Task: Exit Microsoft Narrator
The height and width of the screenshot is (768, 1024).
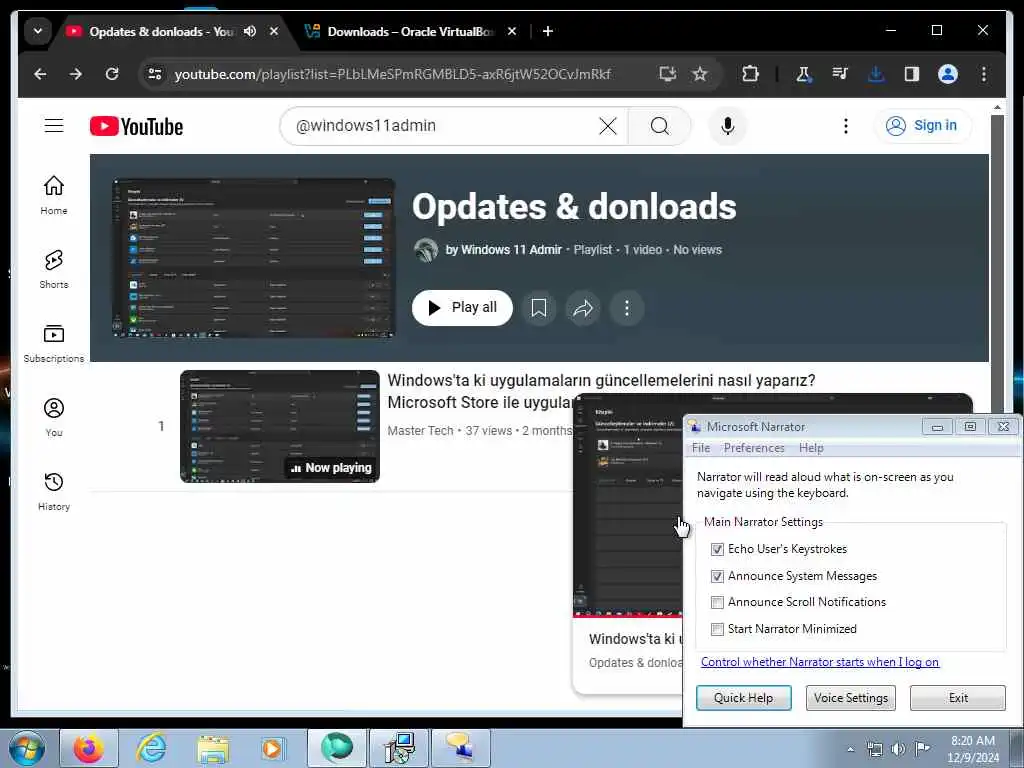Action: [x=957, y=697]
